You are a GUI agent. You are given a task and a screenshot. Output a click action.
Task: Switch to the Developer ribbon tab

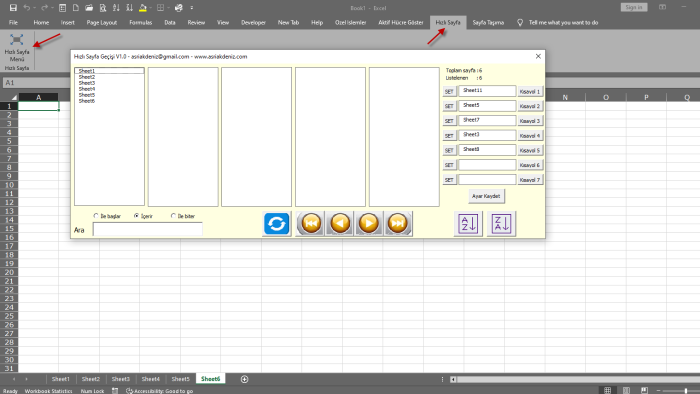253,22
